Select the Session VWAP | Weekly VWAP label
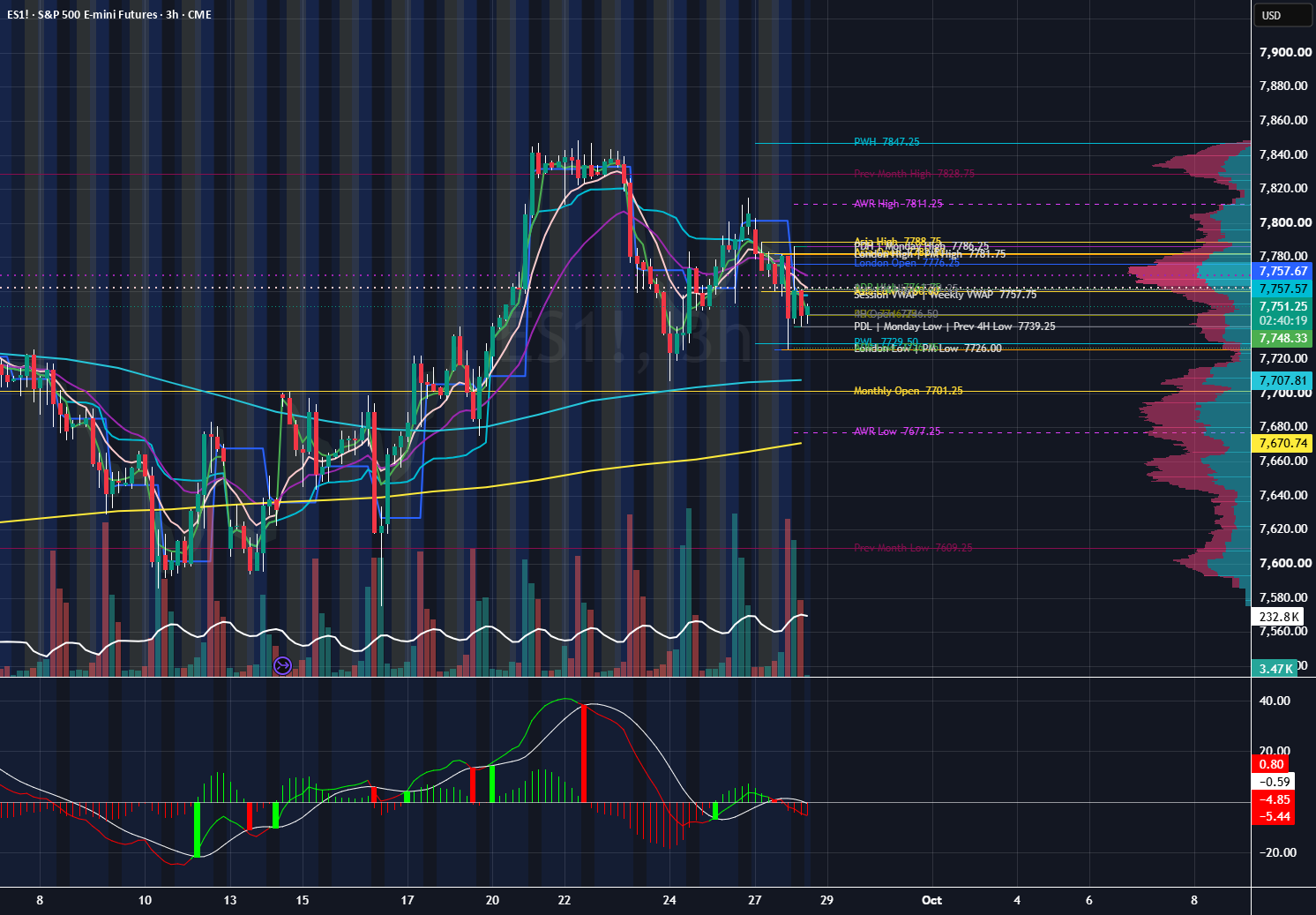This screenshot has width=1316, height=915. (945, 295)
